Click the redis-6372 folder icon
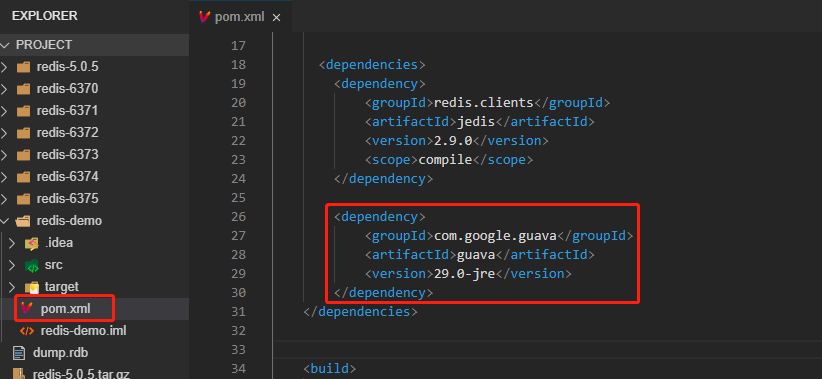This screenshot has width=822, height=379. tap(23, 133)
